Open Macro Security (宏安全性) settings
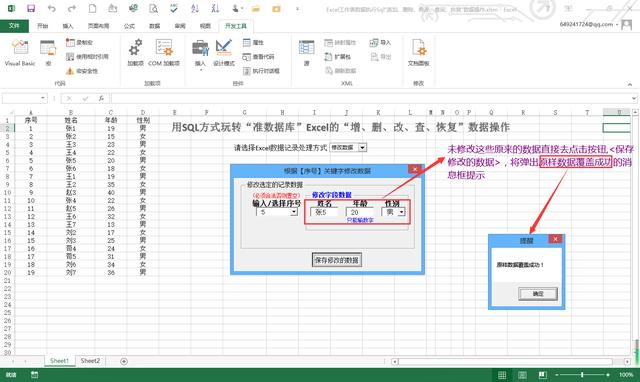 [82, 71]
